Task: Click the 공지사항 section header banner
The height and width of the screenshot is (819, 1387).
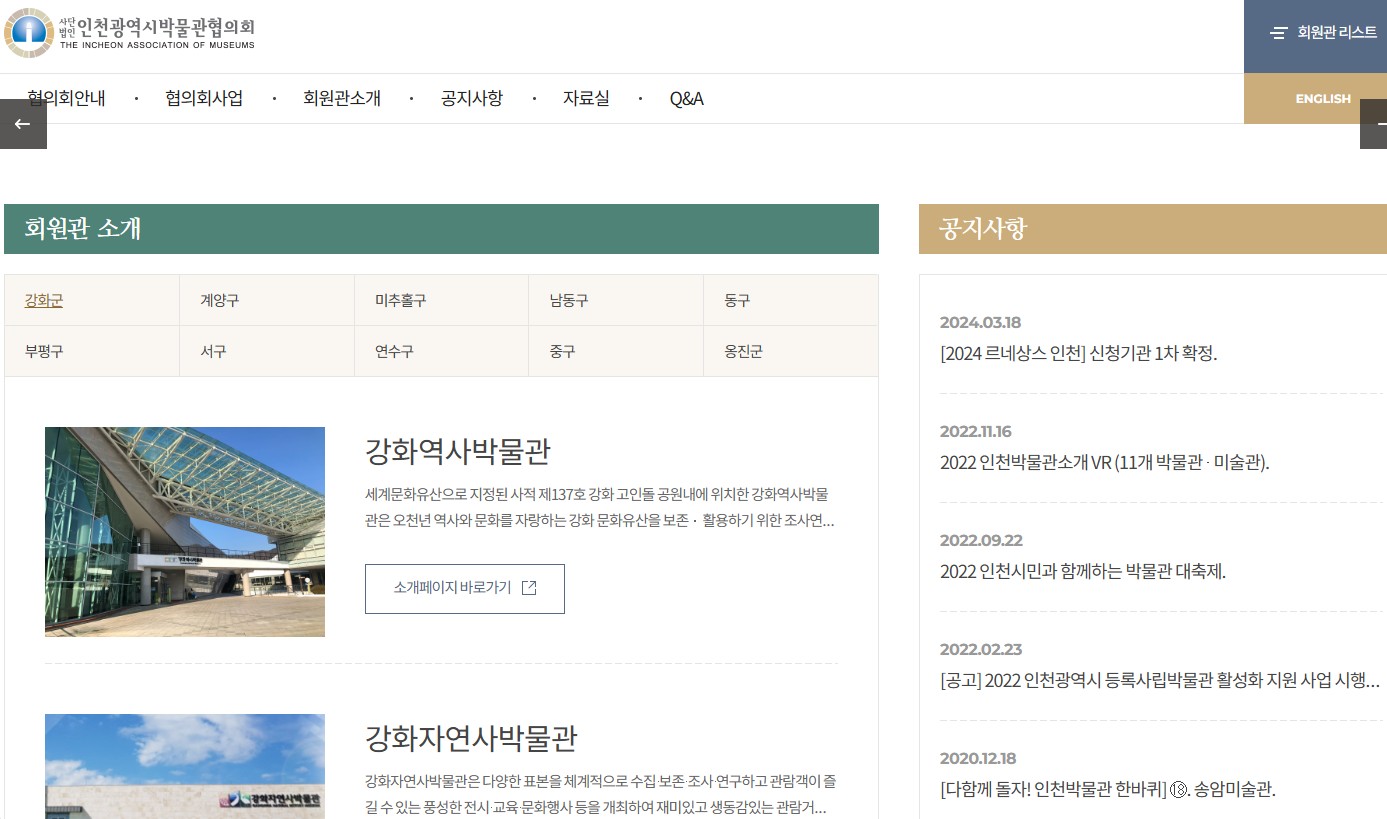Action: (1153, 229)
